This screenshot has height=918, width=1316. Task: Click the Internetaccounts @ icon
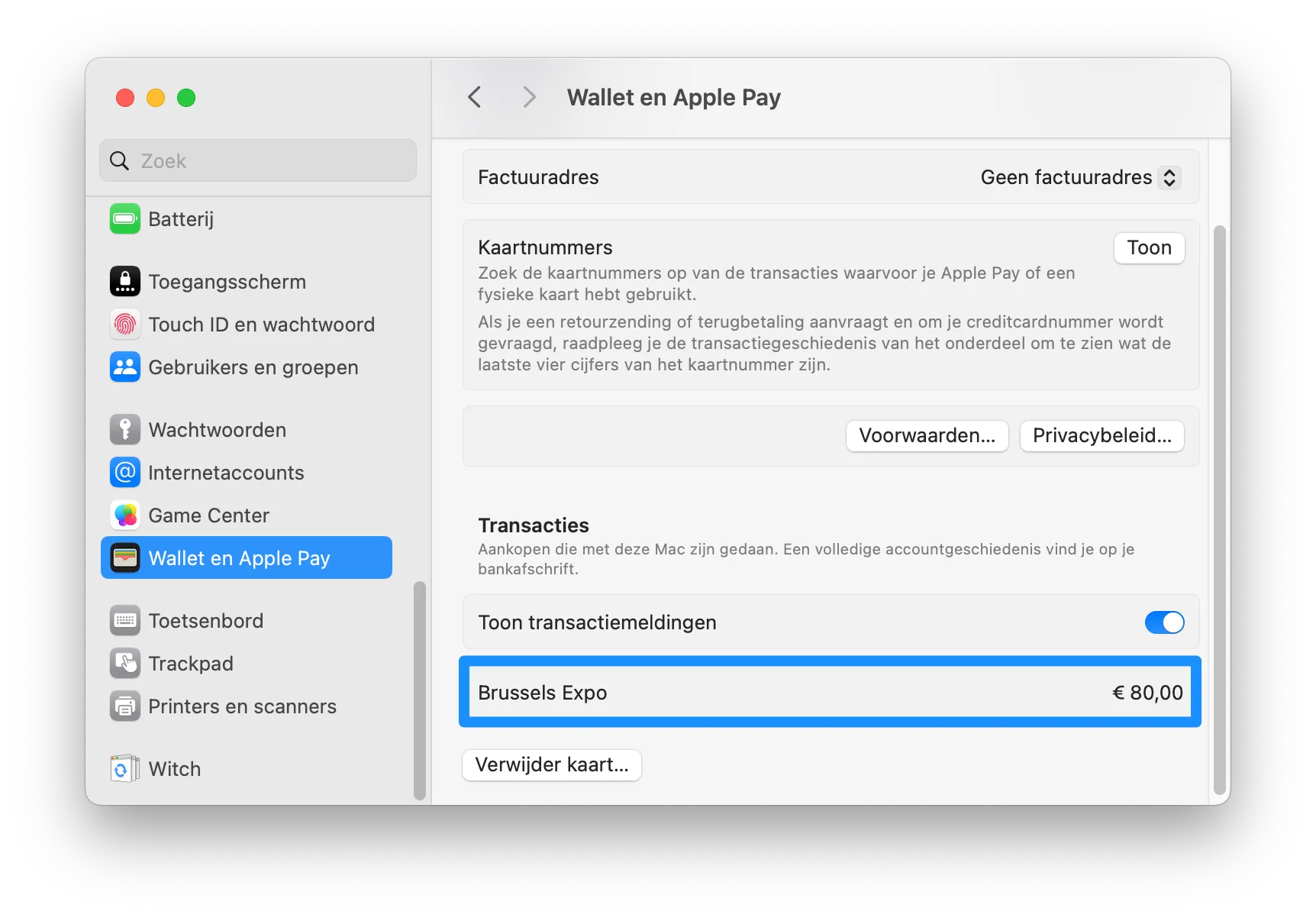coord(125,473)
